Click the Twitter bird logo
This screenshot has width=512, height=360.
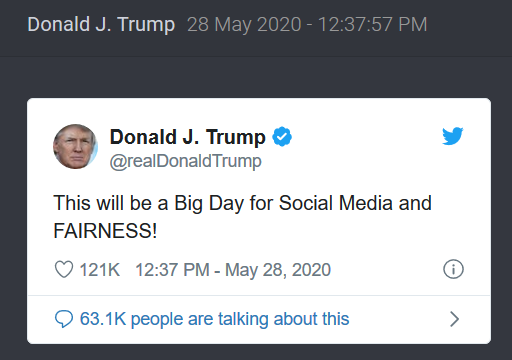tap(453, 136)
